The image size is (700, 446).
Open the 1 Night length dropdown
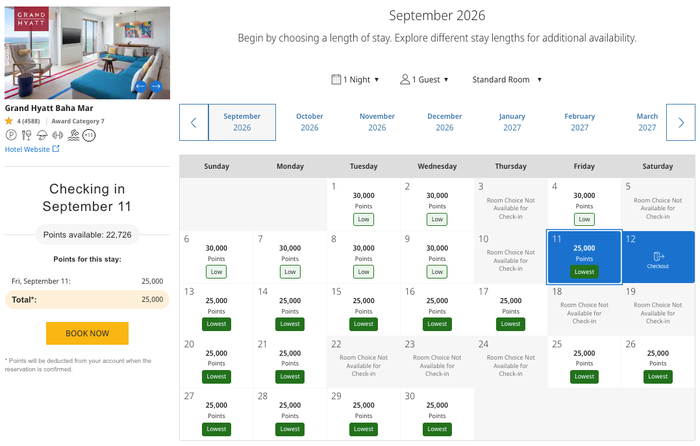355,79
